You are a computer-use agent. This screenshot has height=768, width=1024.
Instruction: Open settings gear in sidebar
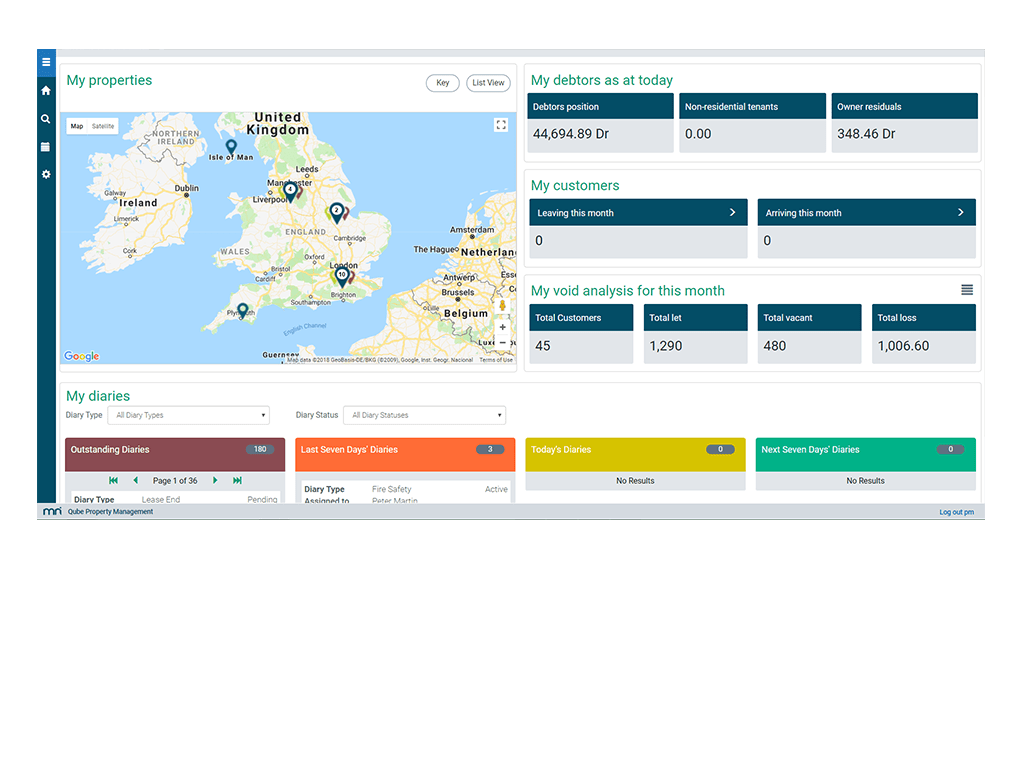click(46, 175)
